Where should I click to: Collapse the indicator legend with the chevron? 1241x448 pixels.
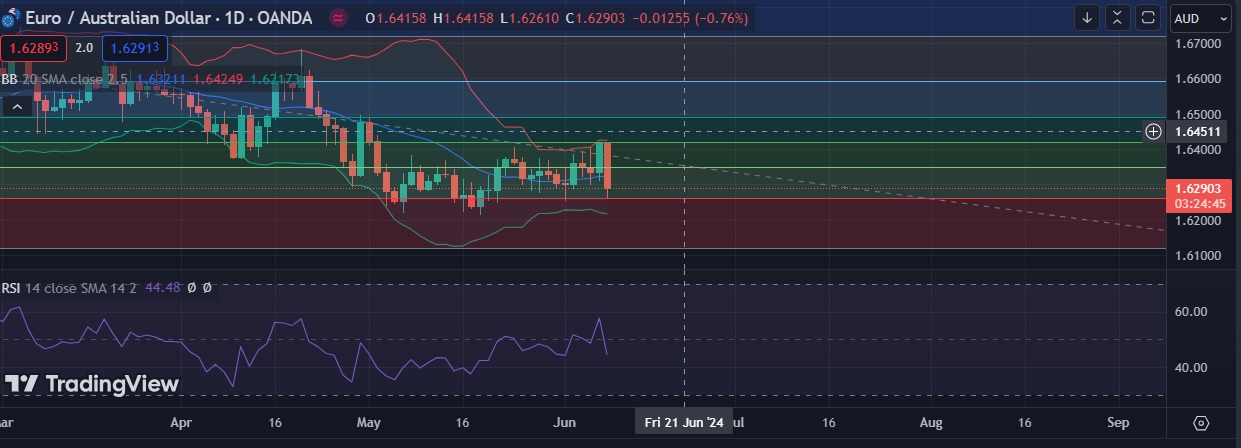coord(16,105)
